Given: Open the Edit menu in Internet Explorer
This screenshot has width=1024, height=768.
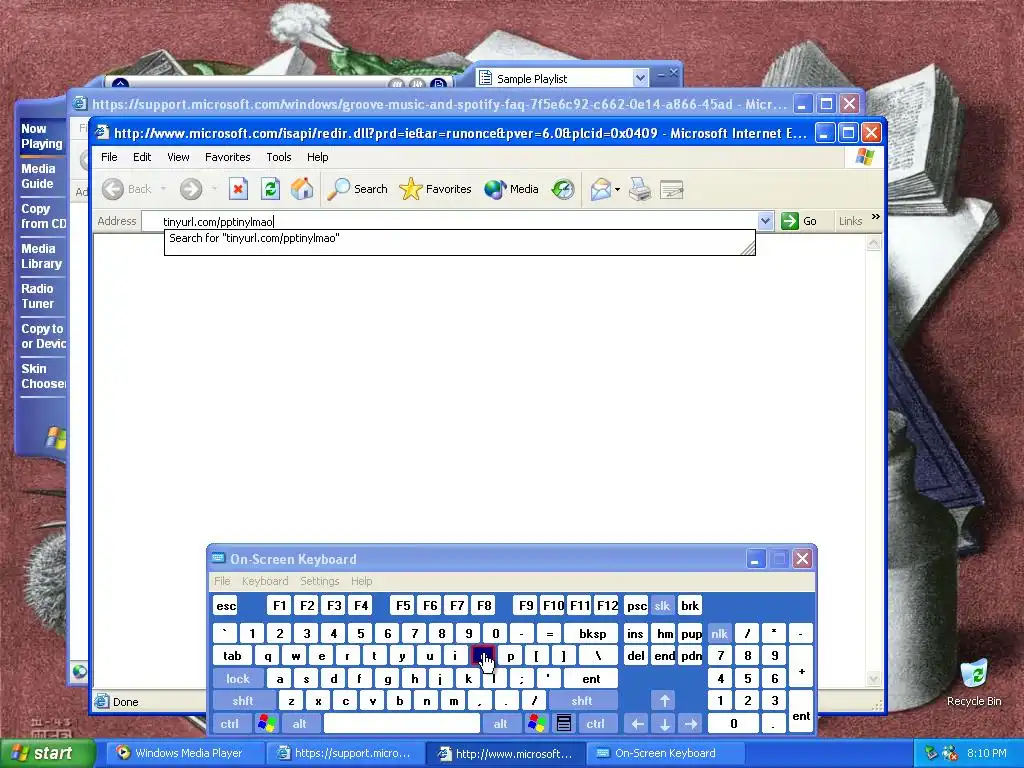Looking at the screenshot, I should tap(142, 157).
